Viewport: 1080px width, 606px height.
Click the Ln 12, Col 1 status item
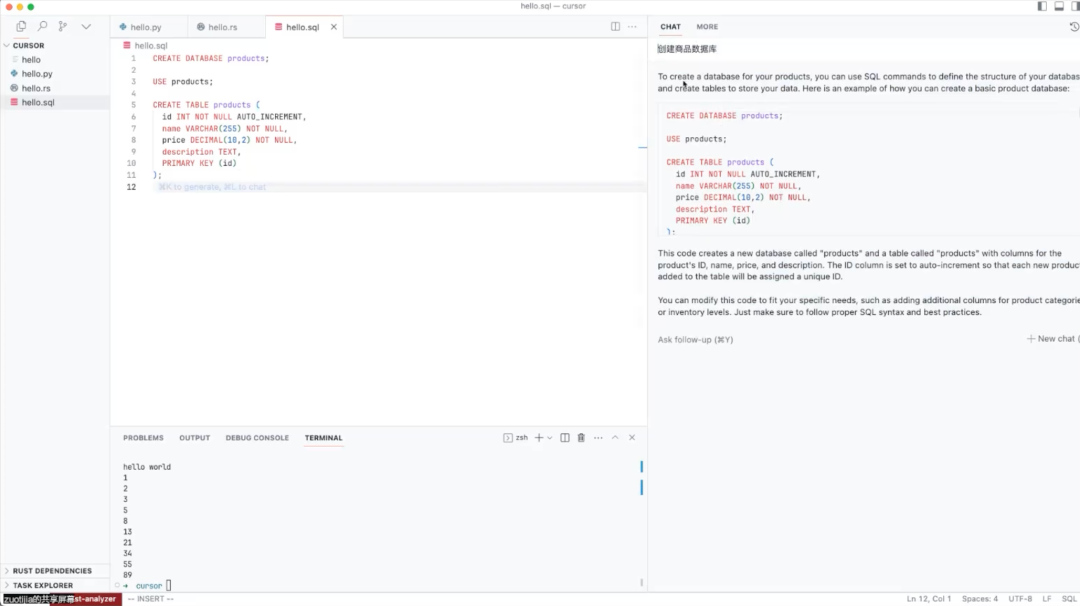click(x=928, y=599)
